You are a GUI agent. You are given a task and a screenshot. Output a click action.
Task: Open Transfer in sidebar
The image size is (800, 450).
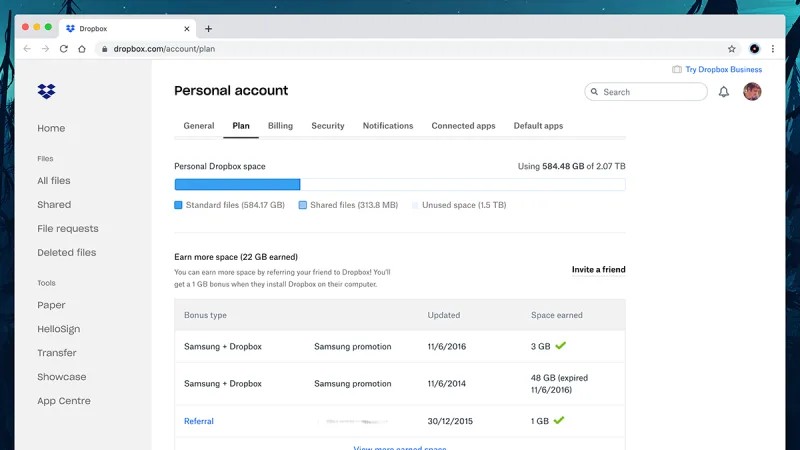(57, 353)
